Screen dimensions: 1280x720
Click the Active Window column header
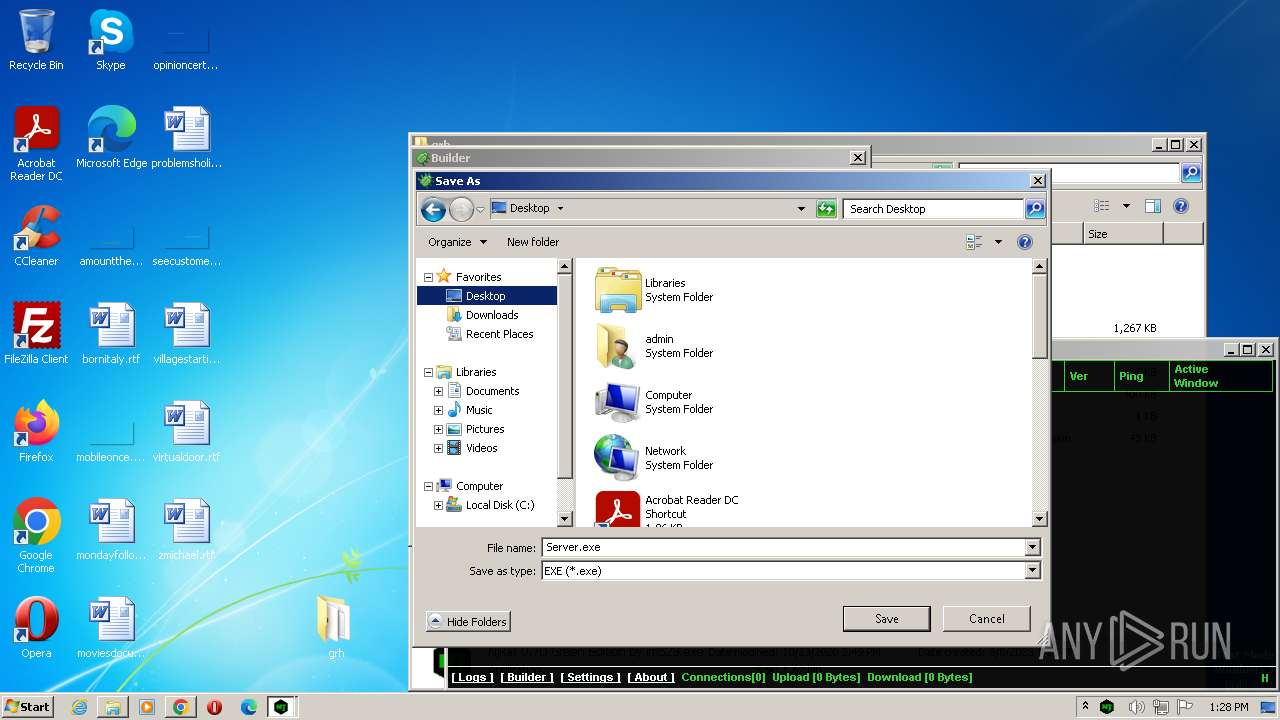point(1221,376)
